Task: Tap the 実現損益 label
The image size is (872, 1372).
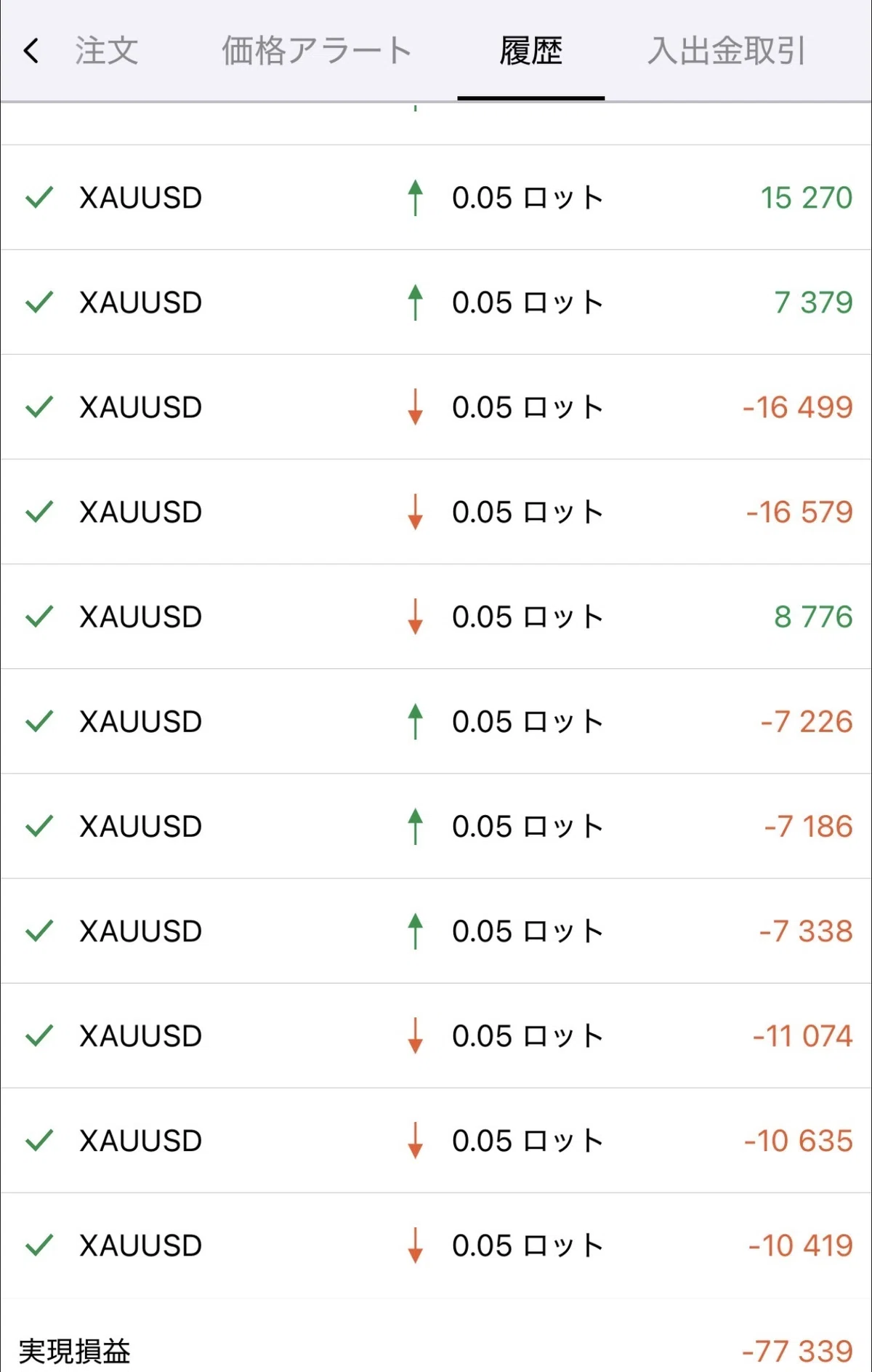Action: click(x=74, y=1351)
